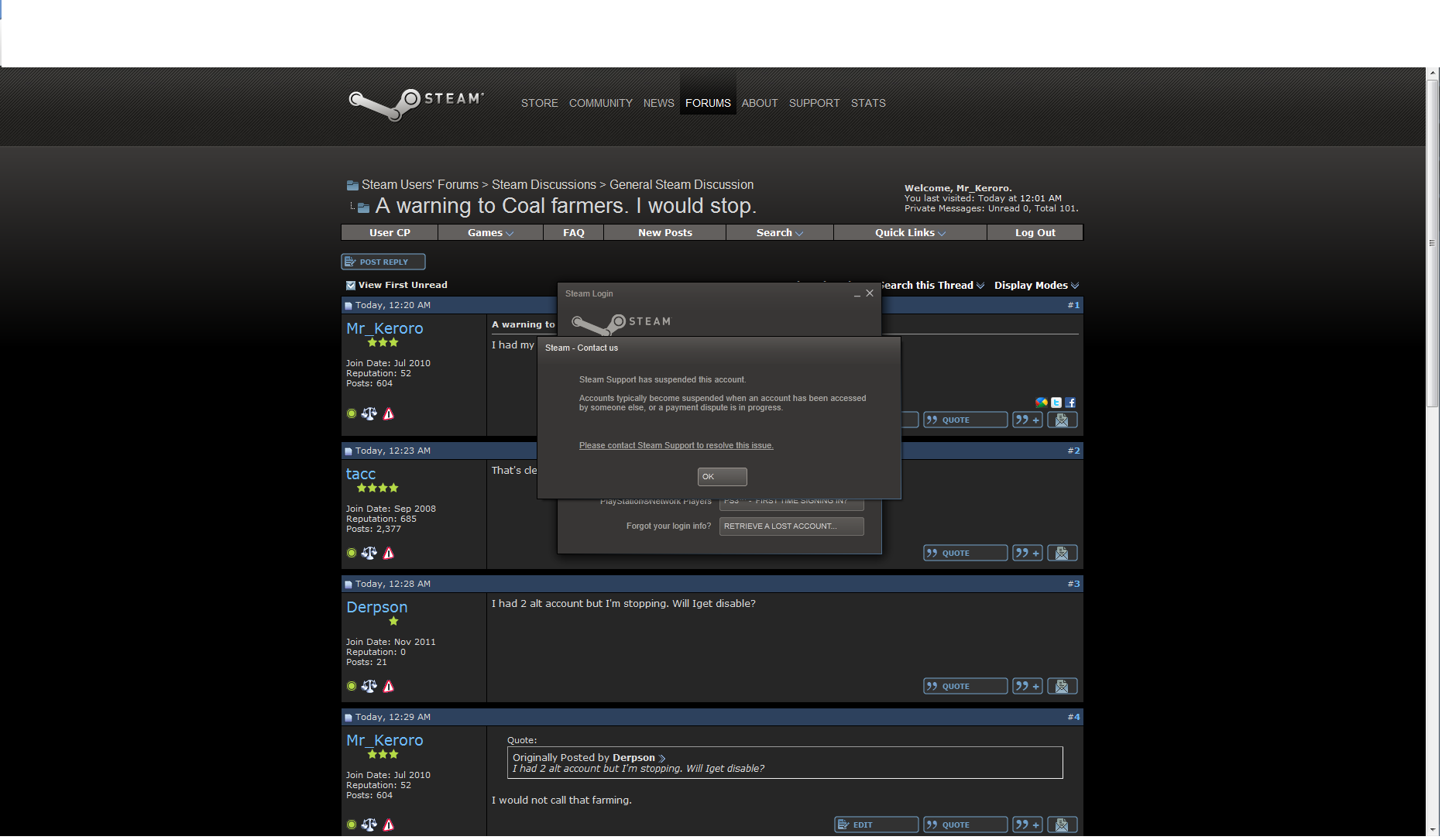
Task: Click the Steam logo in the page header
Action: [416, 105]
